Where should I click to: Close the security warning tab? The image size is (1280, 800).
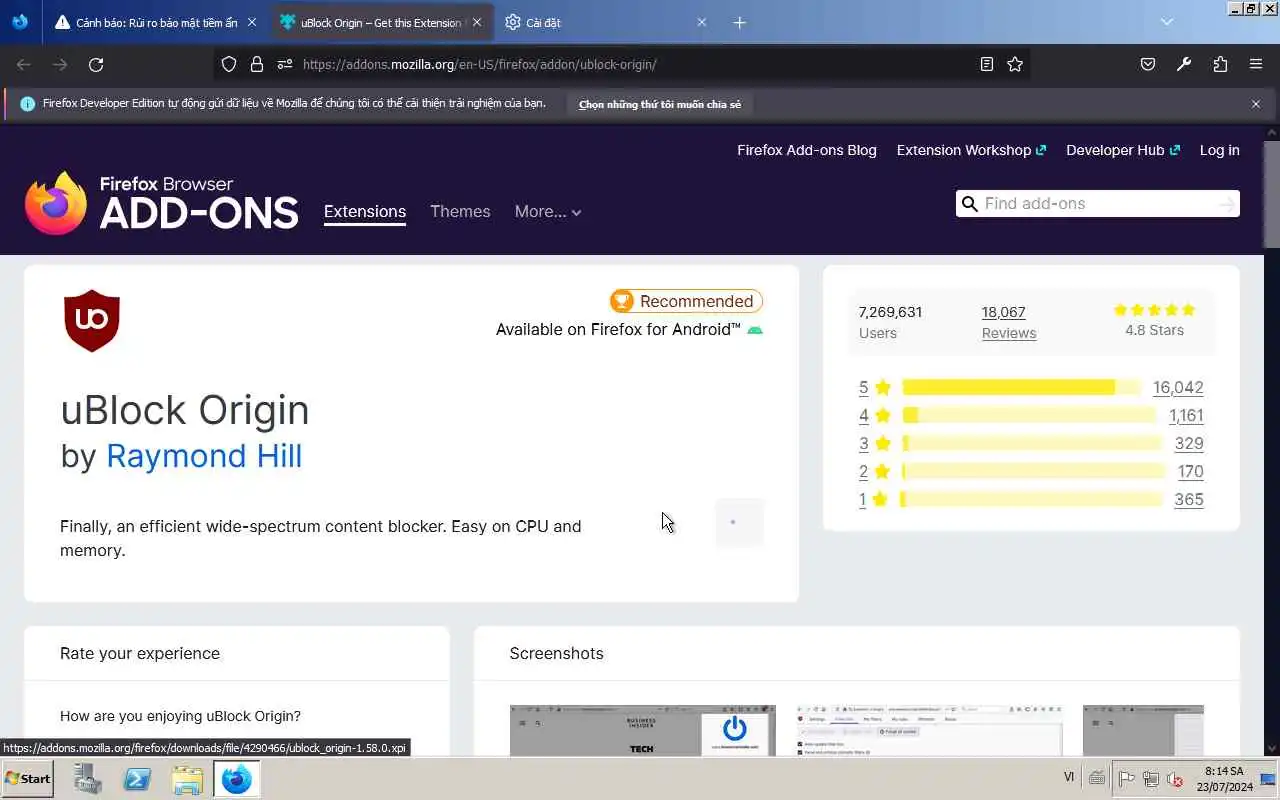click(x=252, y=22)
